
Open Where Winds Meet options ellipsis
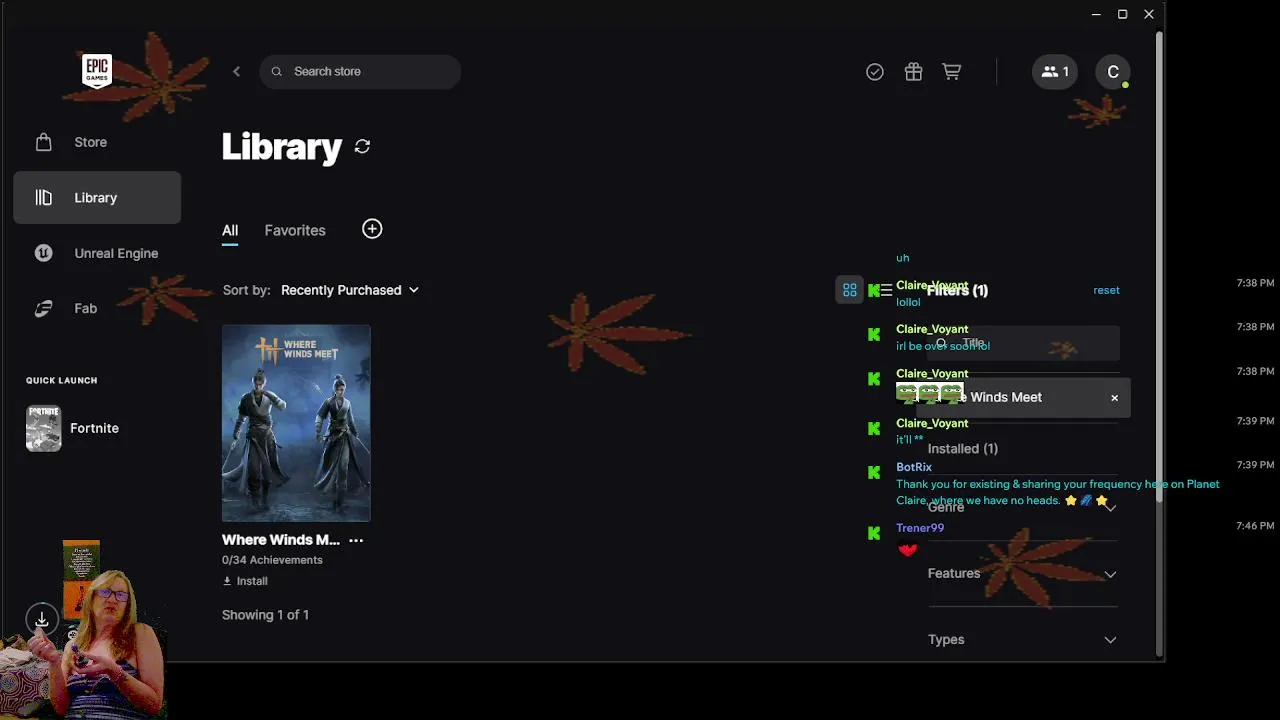(356, 540)
